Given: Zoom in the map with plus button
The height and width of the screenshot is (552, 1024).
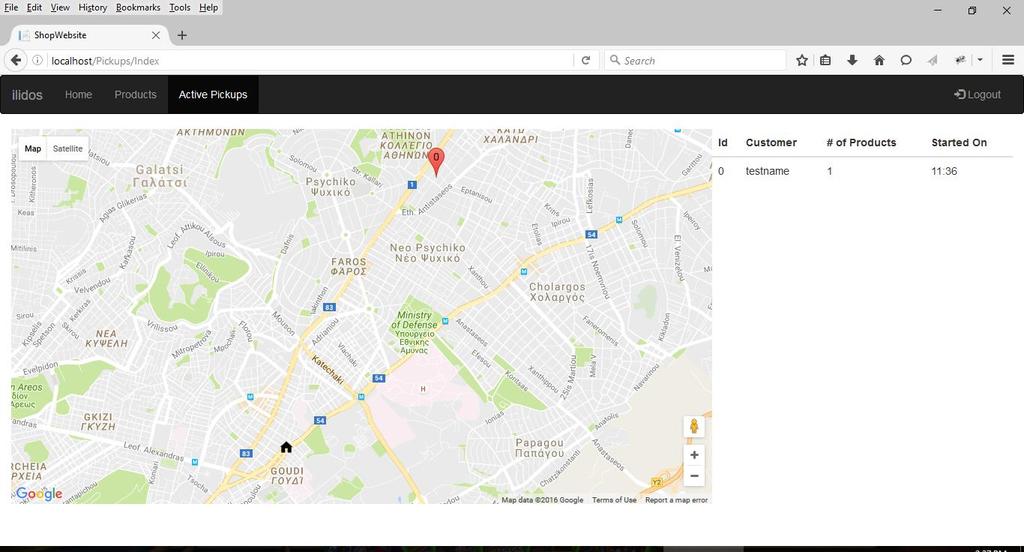Looking at the screenshot, I should coord(694,455).
